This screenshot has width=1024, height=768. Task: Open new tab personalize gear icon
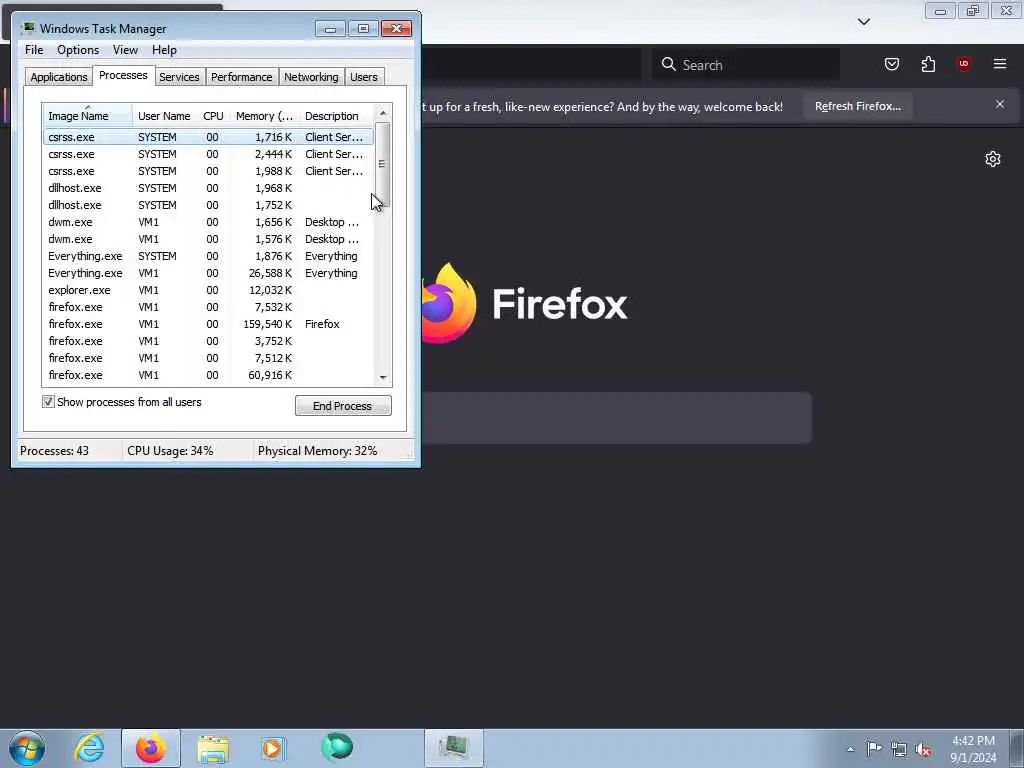click(x=993, y=159)
